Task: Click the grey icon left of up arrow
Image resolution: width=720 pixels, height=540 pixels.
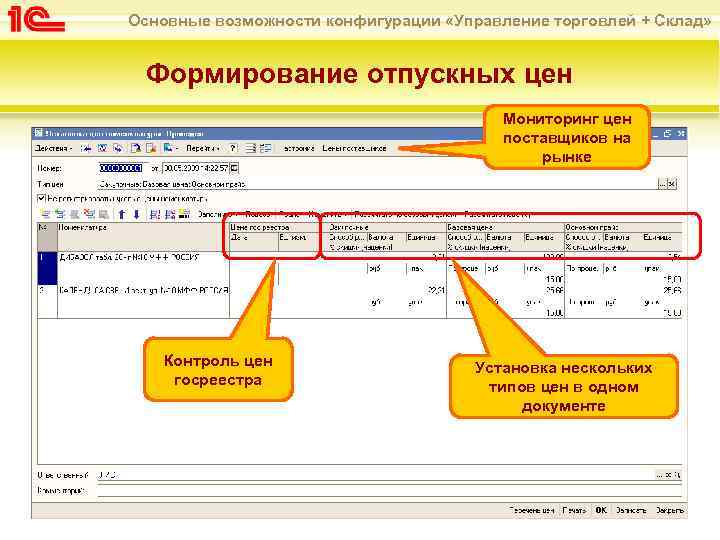Action: pyautogui.click(x=104, y=214)
